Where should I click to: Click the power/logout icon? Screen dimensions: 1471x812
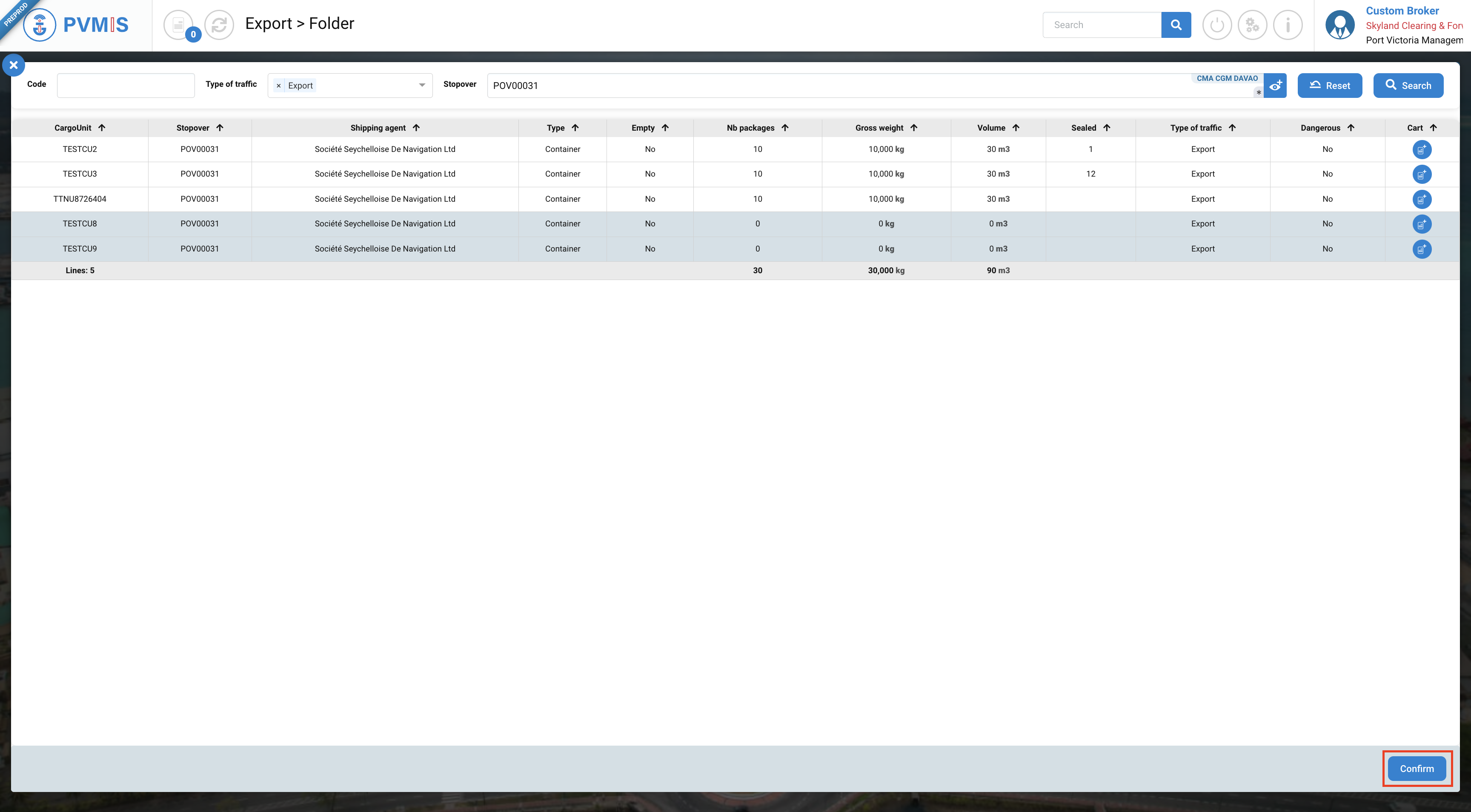(x=1217, y=25)
